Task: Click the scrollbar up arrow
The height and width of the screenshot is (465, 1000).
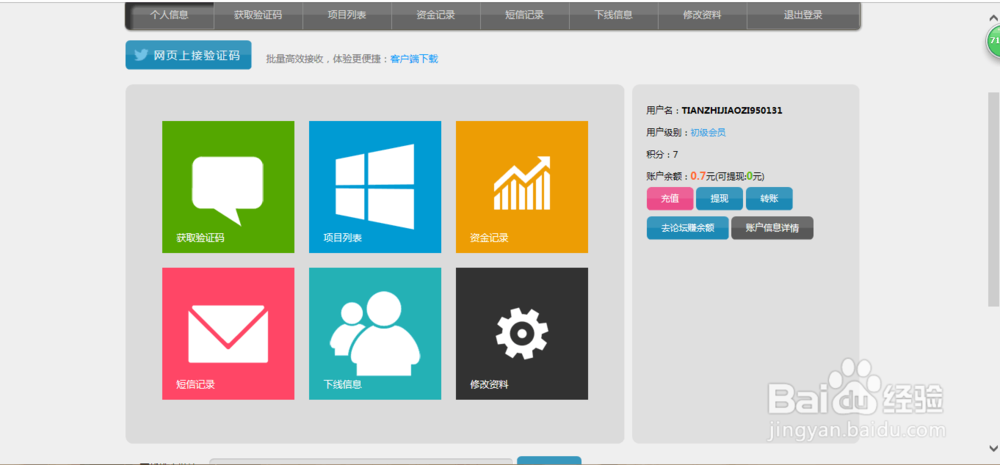Action: click(x=992, y=20)
